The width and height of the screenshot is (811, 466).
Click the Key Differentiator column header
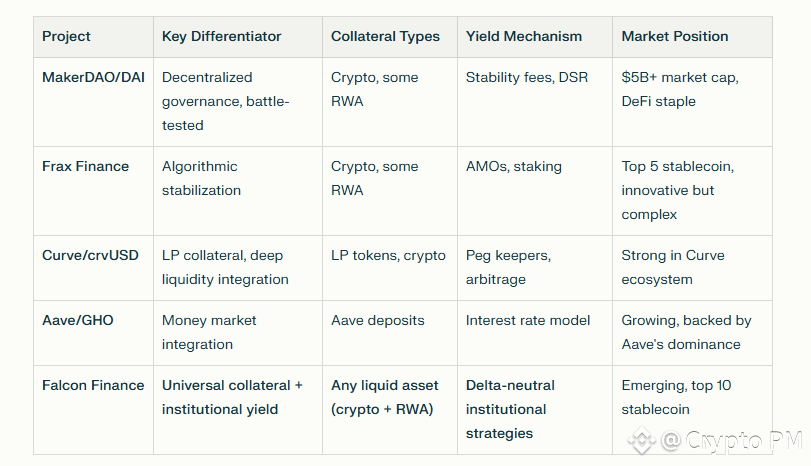coord(221,36)
